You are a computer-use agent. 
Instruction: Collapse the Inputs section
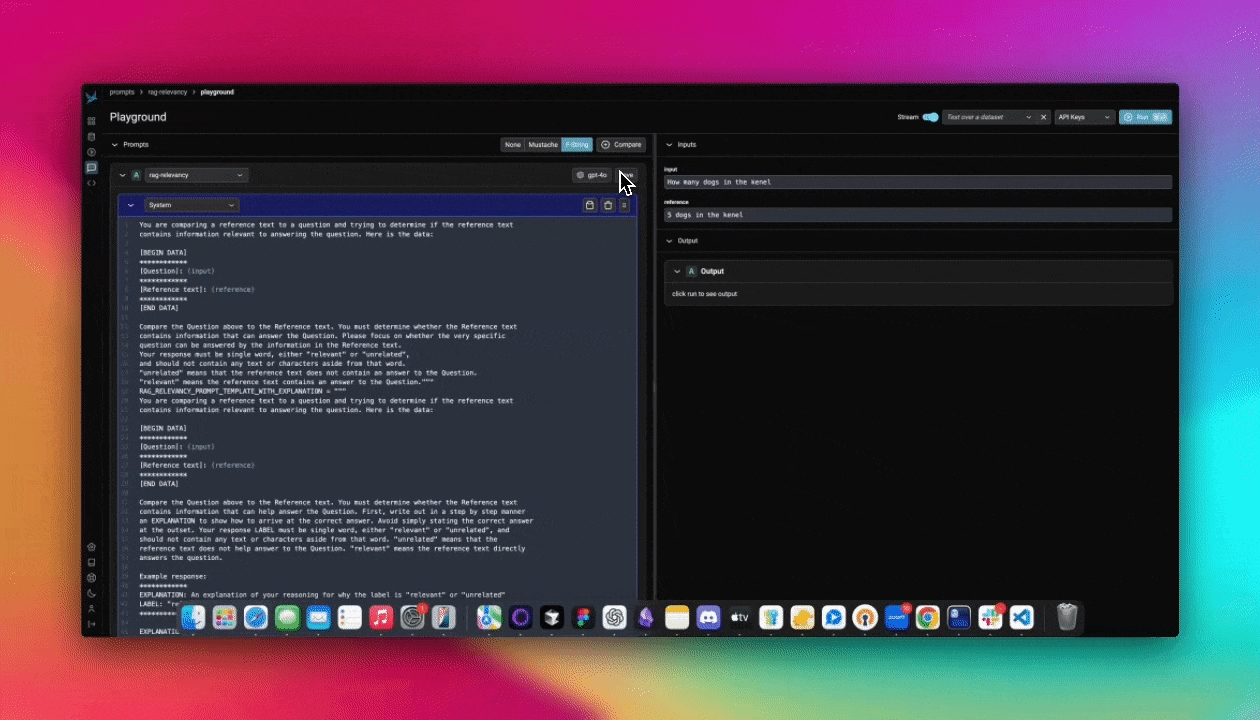669,145
